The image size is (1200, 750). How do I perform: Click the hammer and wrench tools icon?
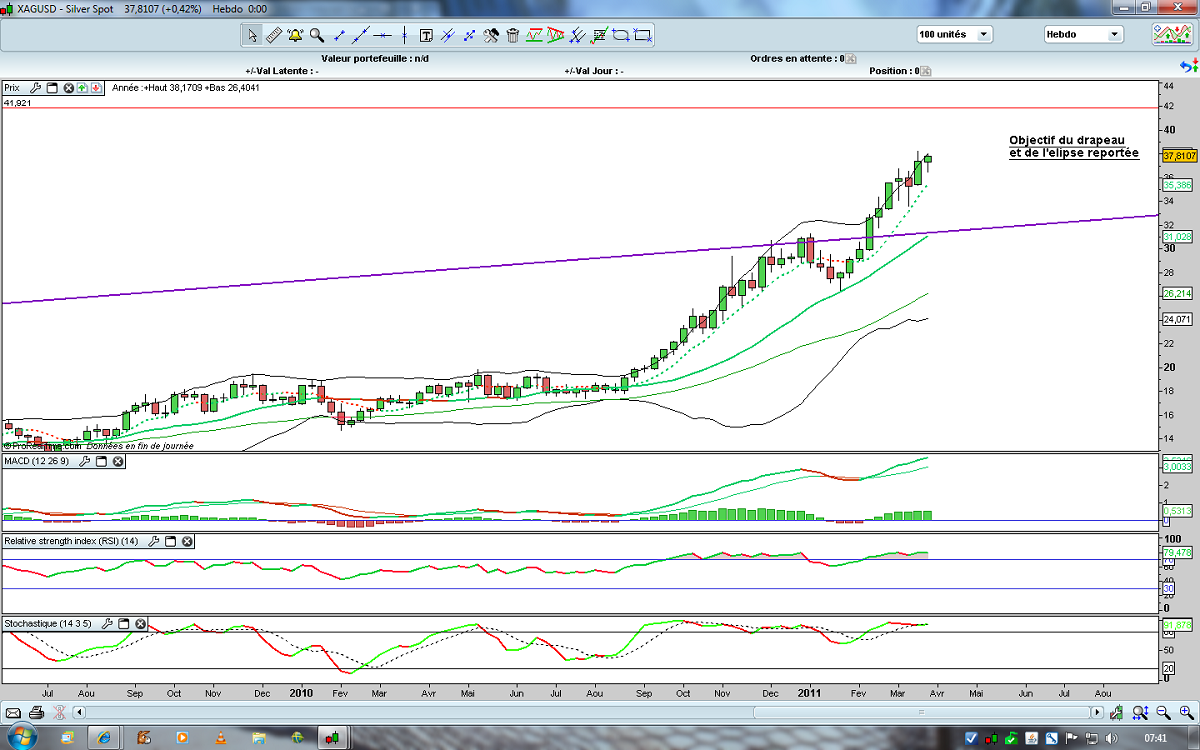[x=491, y=35]
